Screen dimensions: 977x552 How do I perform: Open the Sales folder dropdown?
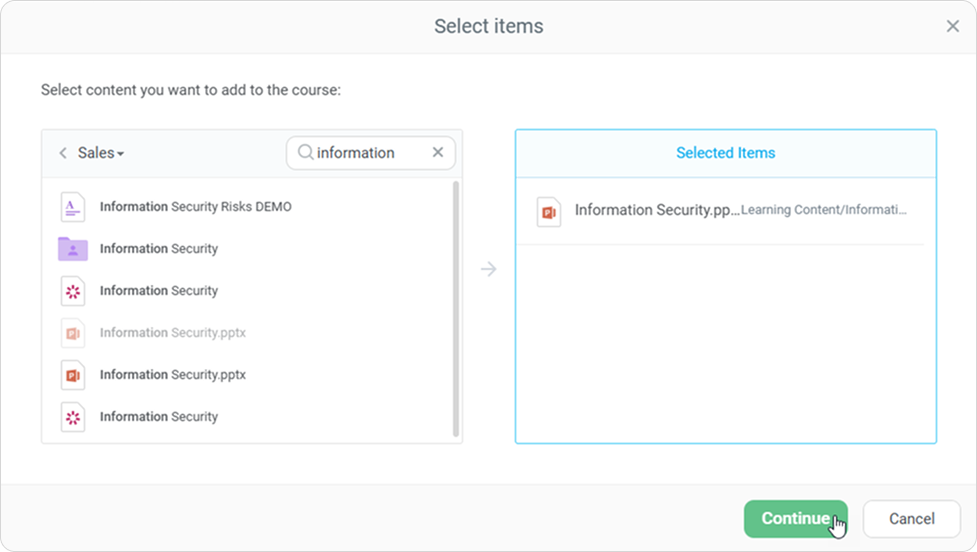(x=101, y=153)
